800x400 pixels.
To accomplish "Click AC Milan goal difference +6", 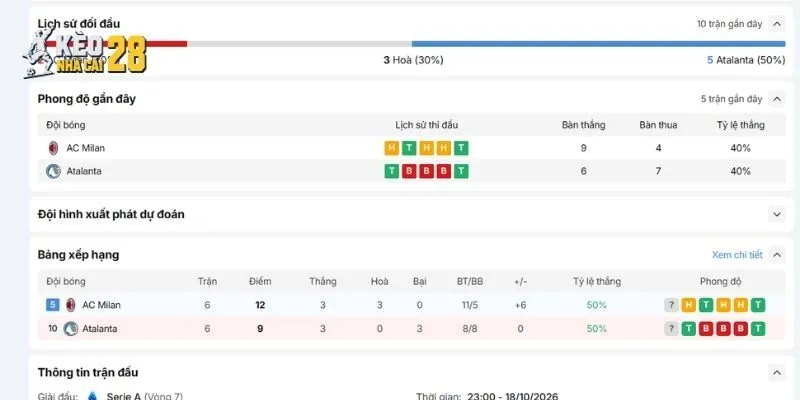I will [x=520, y=305].
